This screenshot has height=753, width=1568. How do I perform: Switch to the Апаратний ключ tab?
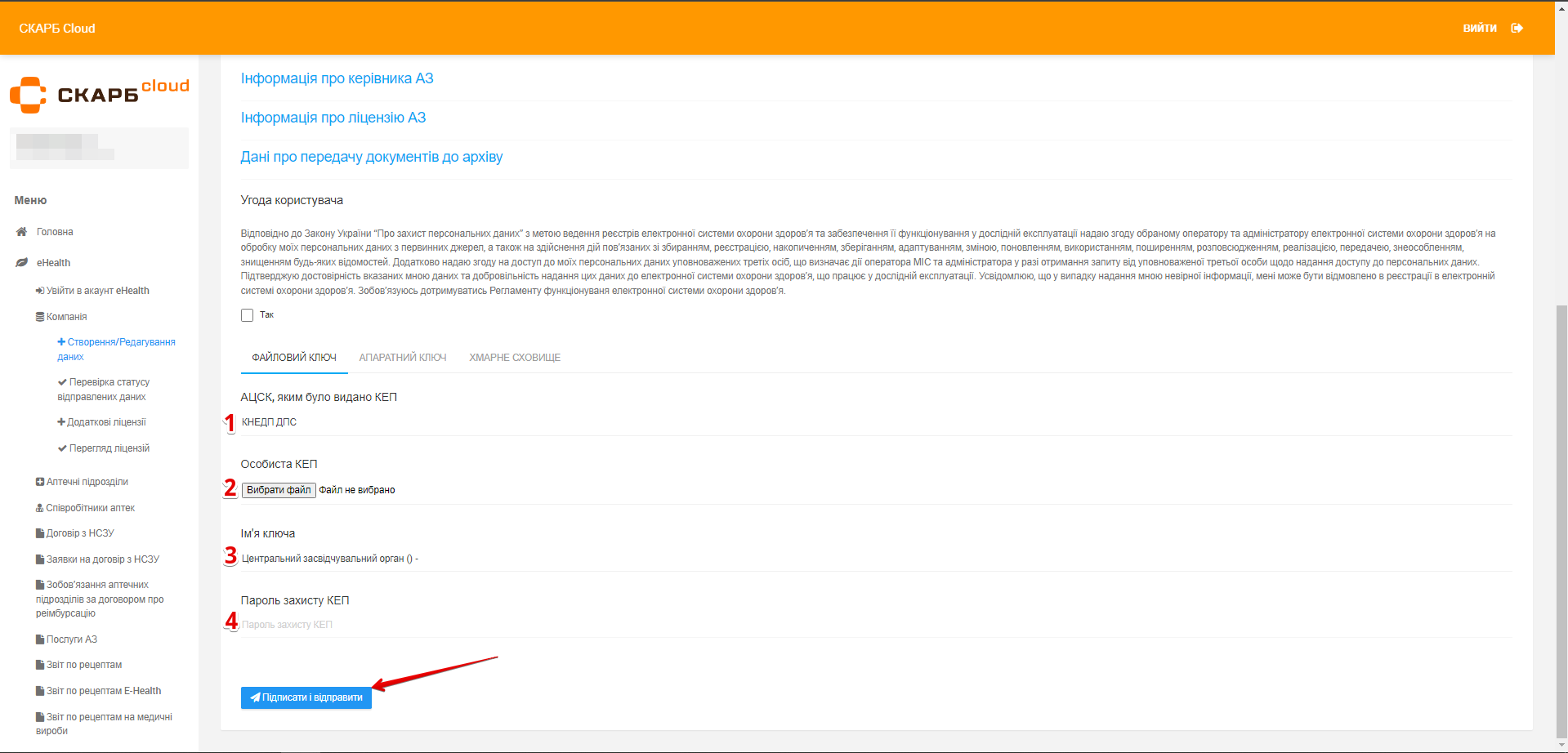click(x=403, y=358)
